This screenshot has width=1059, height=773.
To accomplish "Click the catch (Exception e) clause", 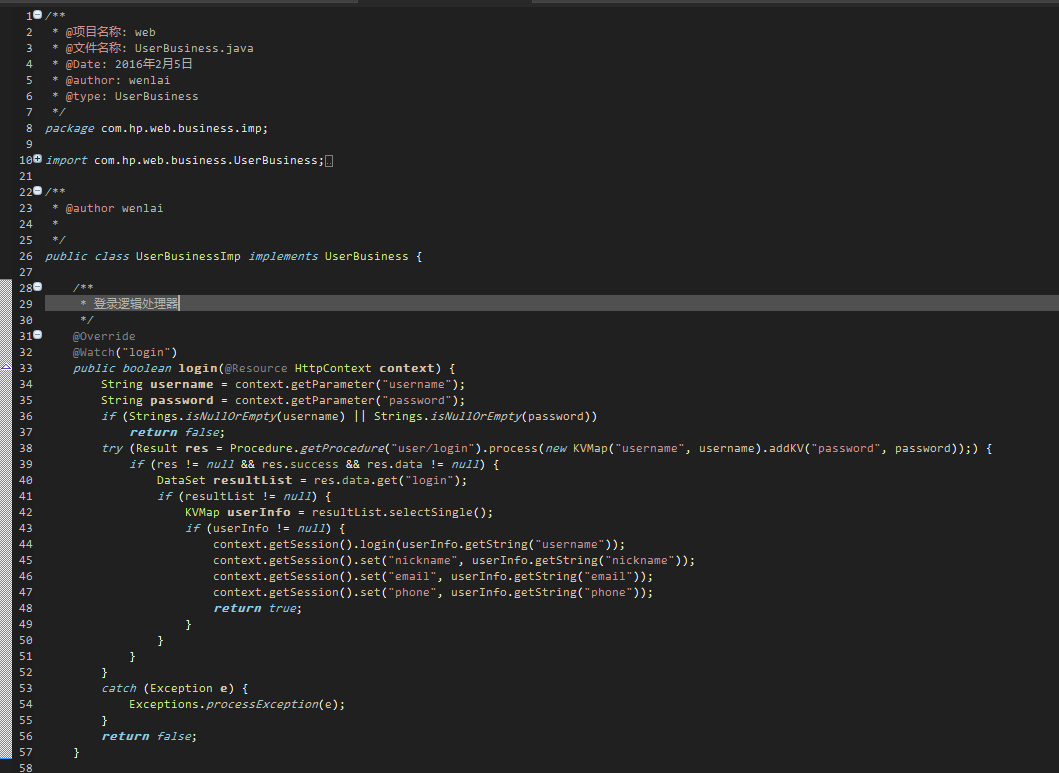I will (x=167, y=688).
